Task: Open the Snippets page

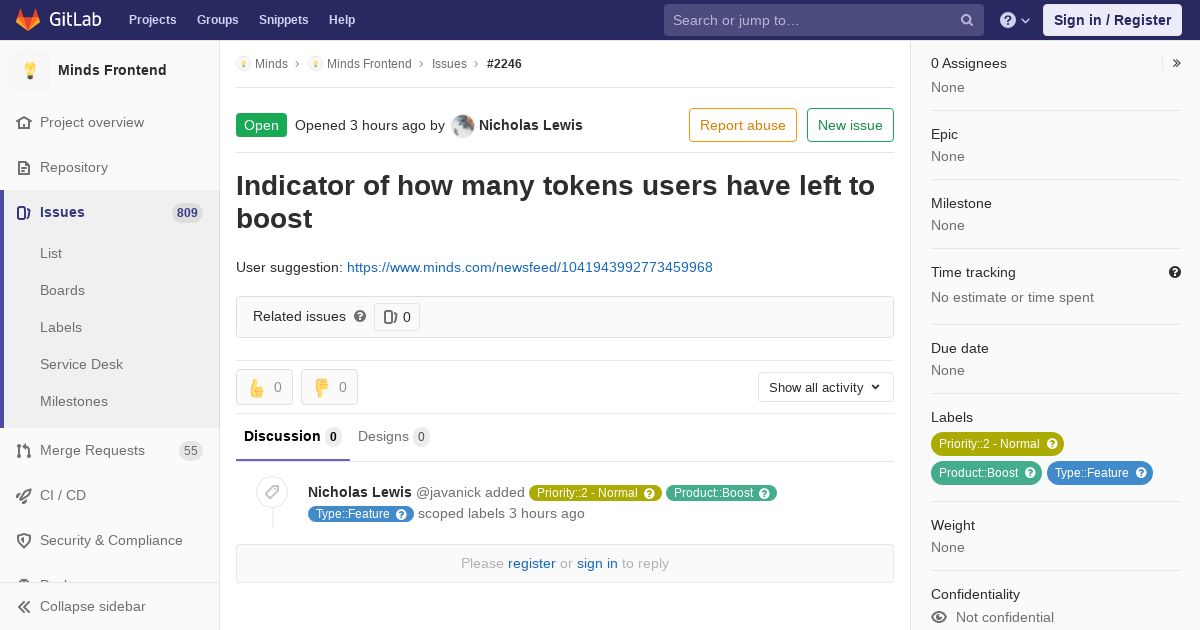Action: click(x=283, y=20)
